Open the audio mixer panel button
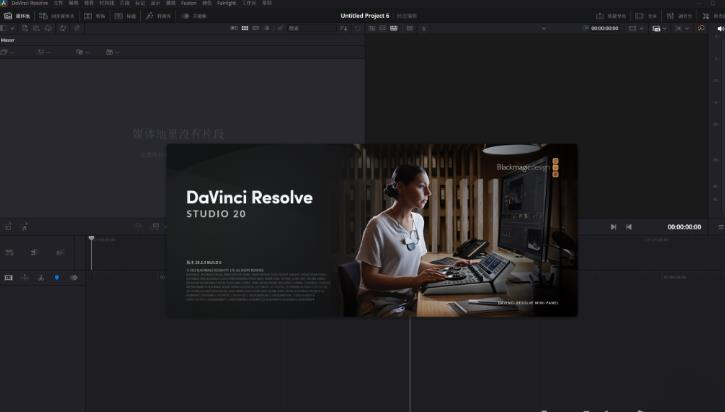The height and width of the screenshot is (412, 725). point(679,16)
